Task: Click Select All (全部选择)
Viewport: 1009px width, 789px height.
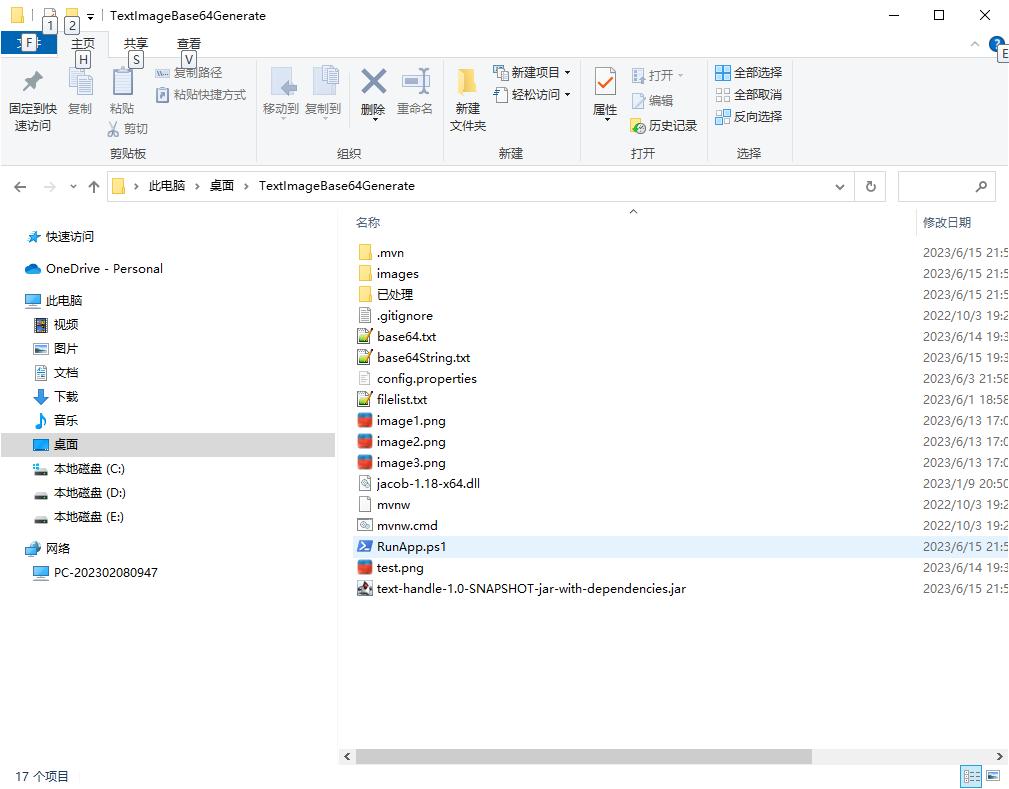Action: tap(748, 73)
